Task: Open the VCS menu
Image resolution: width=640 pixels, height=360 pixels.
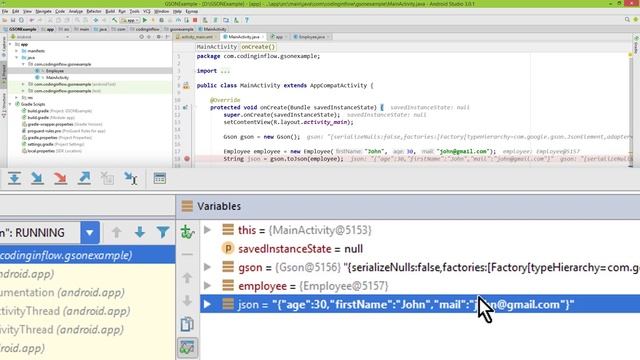Action: (147, 11)
